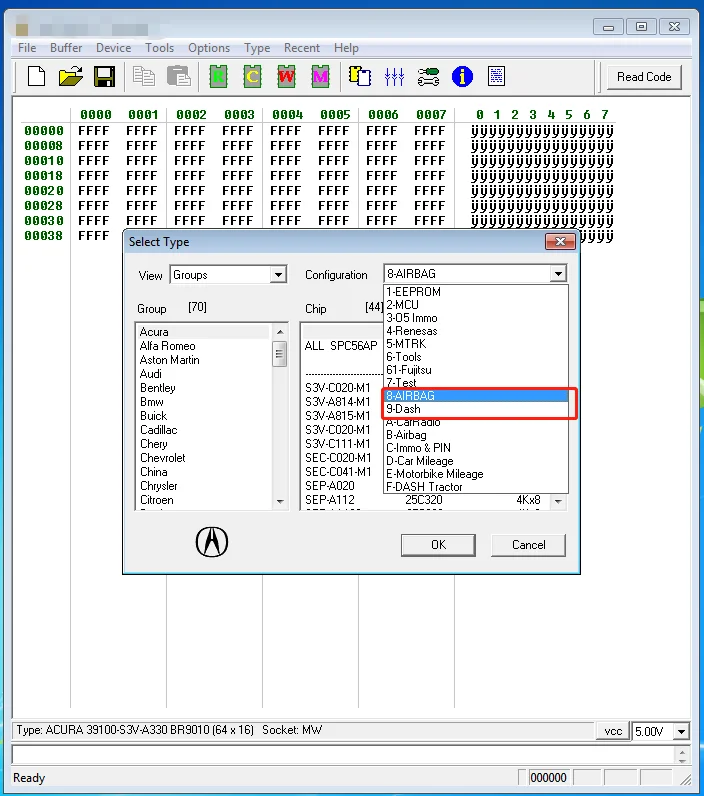
Task: Select 6-Tools configuration option
Action: point(476,357)
